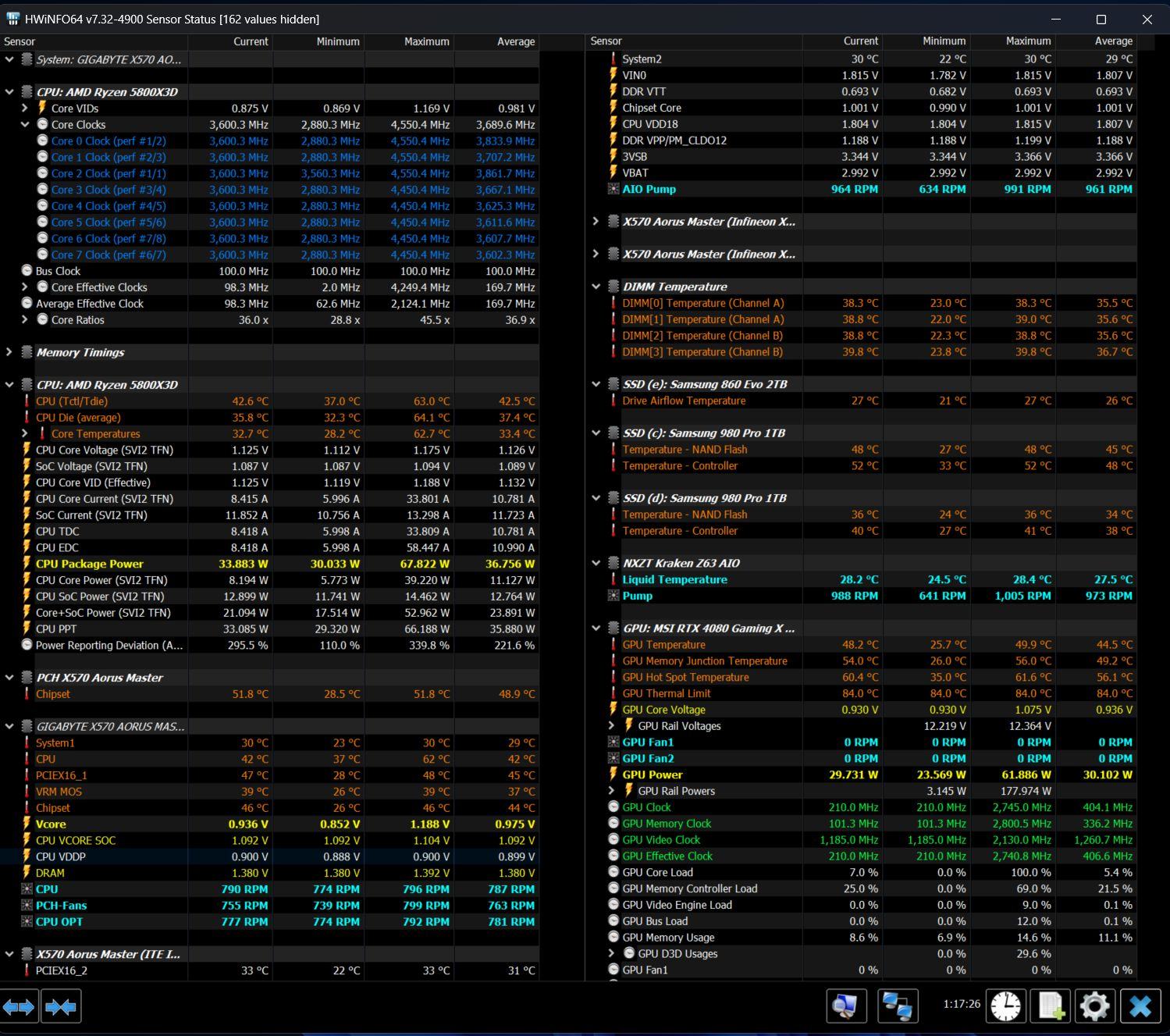Image resolution: width=1170 pixels, height=1036 pixels.
Task: Click the NXZT Kraken Pump fan icon
Action: click(x=614, y=596)
